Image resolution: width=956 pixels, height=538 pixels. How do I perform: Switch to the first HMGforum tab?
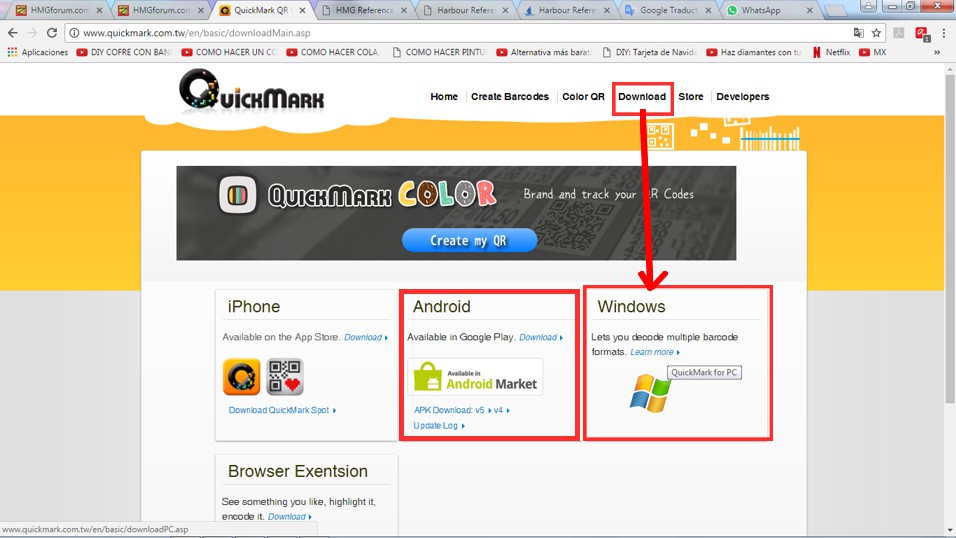59,10
